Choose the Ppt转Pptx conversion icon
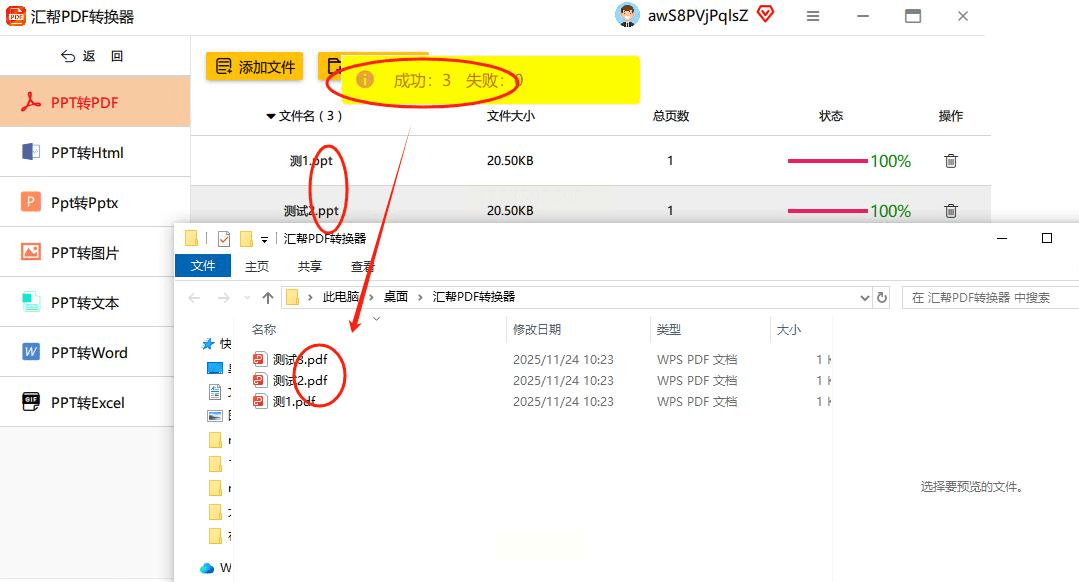The height and width of the screenshot is (582, 1079). tap(31, 202)
